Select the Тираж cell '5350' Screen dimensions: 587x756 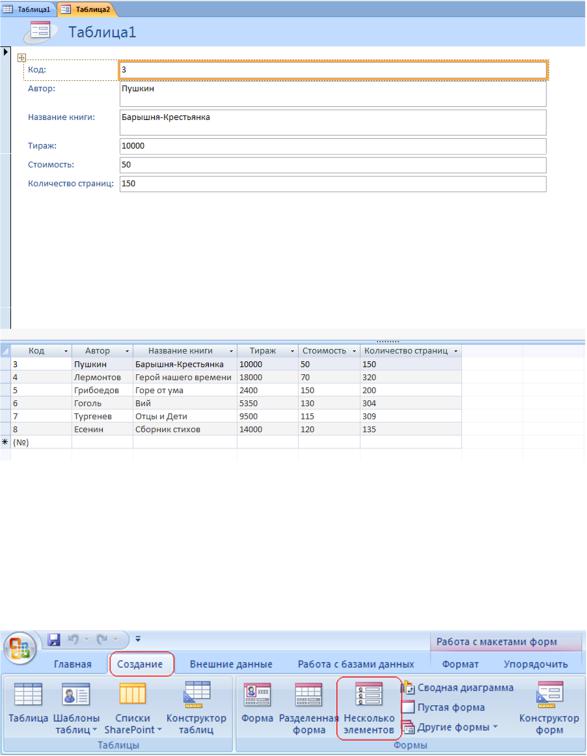[x=268, y=403]
